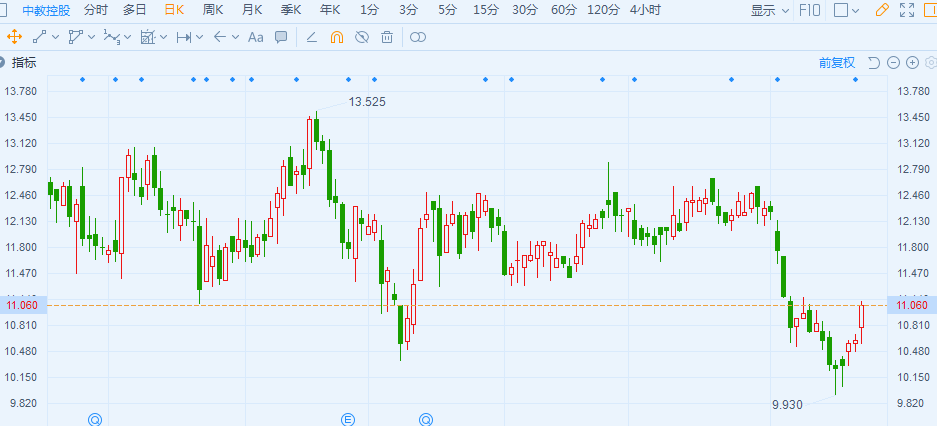This screenshot has width=937, height=426.
Task: Open chart settings gear icon
Action: [931, 63]
